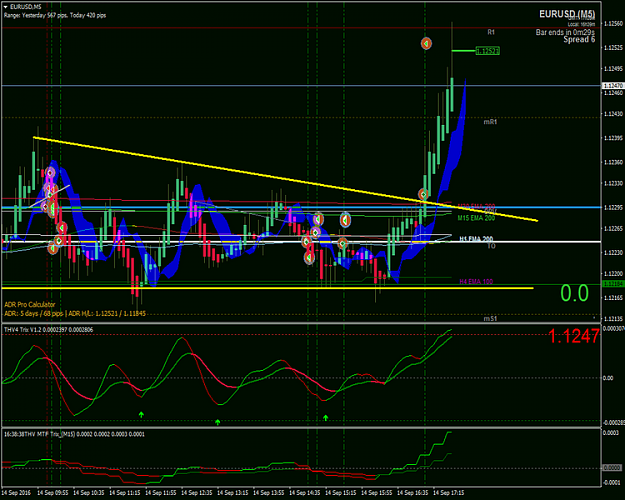
Task: Click the green 1.12184 price axis tag
Action: click(613, 284)
